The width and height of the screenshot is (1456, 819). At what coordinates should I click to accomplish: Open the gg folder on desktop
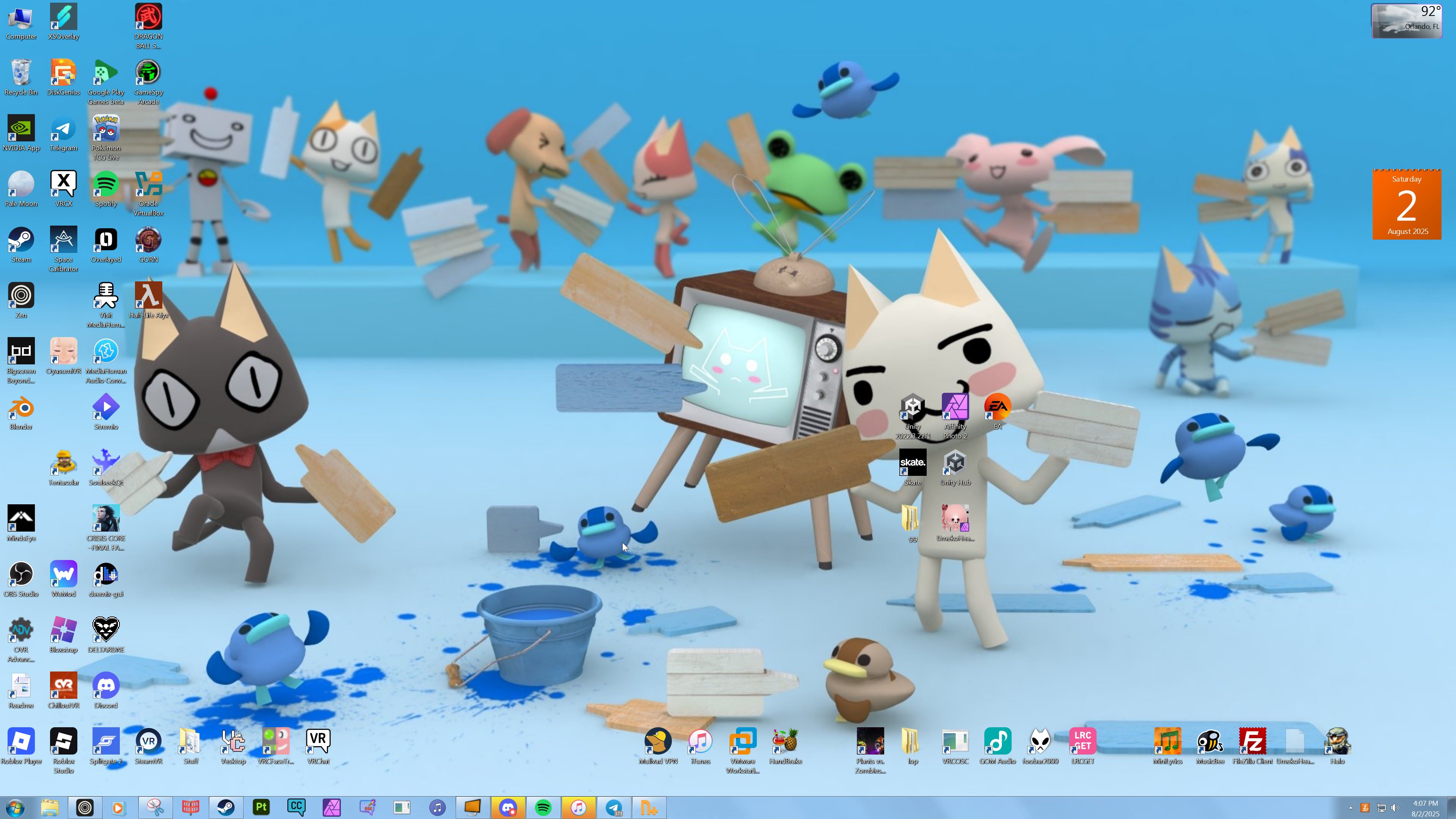point(912,523)
